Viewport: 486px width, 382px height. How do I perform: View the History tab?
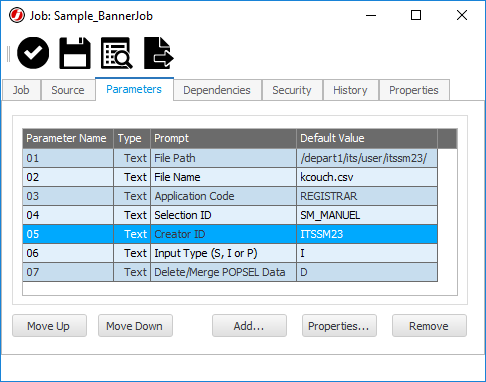click(350, 90)
